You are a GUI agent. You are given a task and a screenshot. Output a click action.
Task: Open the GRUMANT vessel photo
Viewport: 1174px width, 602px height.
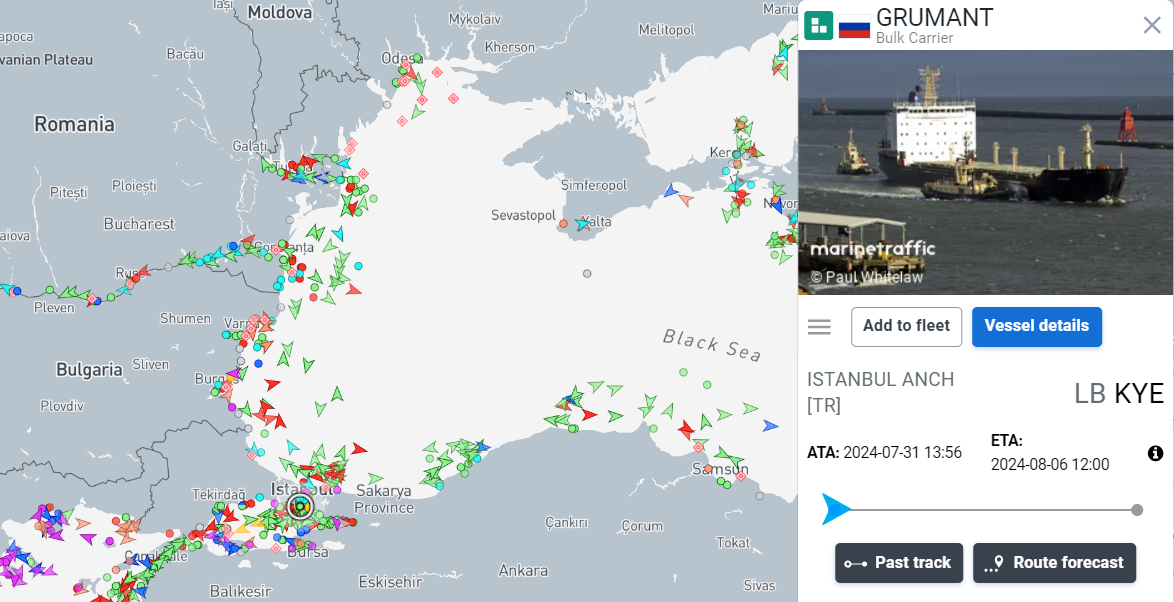[985, 172]
